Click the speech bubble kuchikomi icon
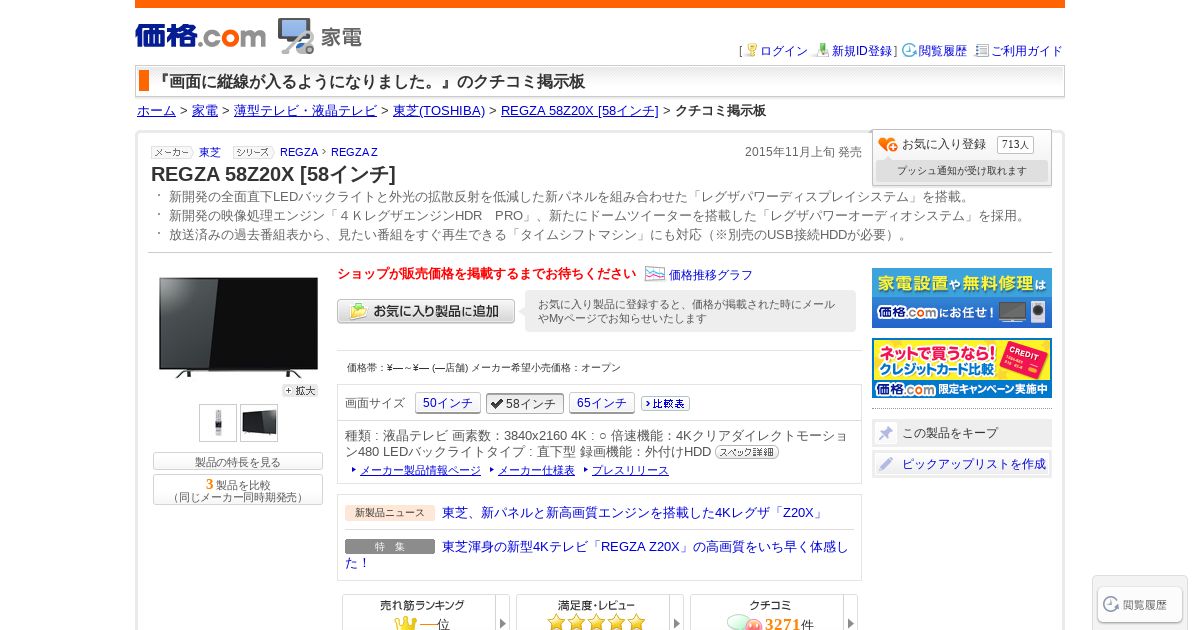The height and width of the screenshot is (630, 1200). (744, 623)
